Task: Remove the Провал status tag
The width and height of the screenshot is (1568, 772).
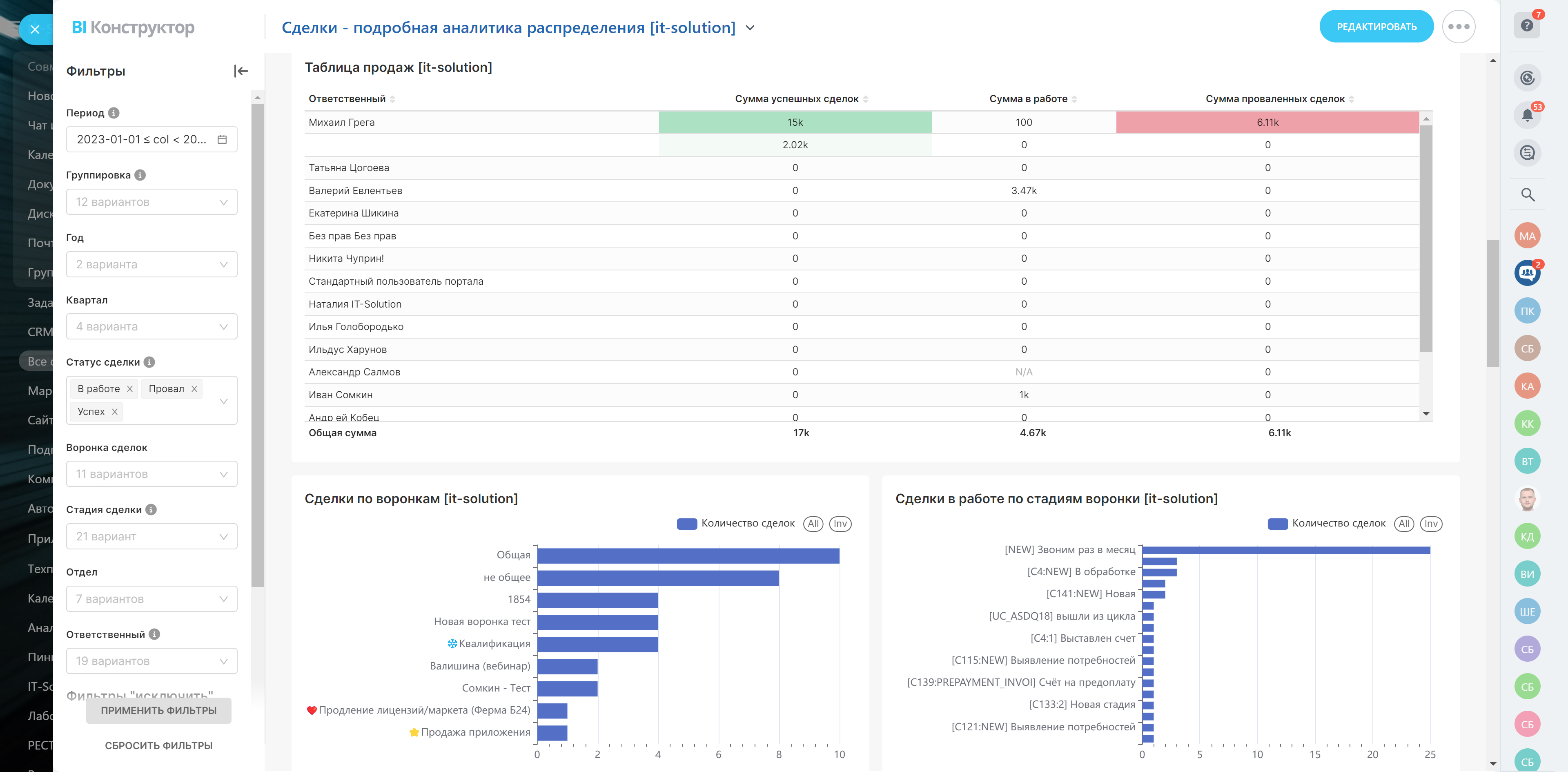Action: (194, 389)
